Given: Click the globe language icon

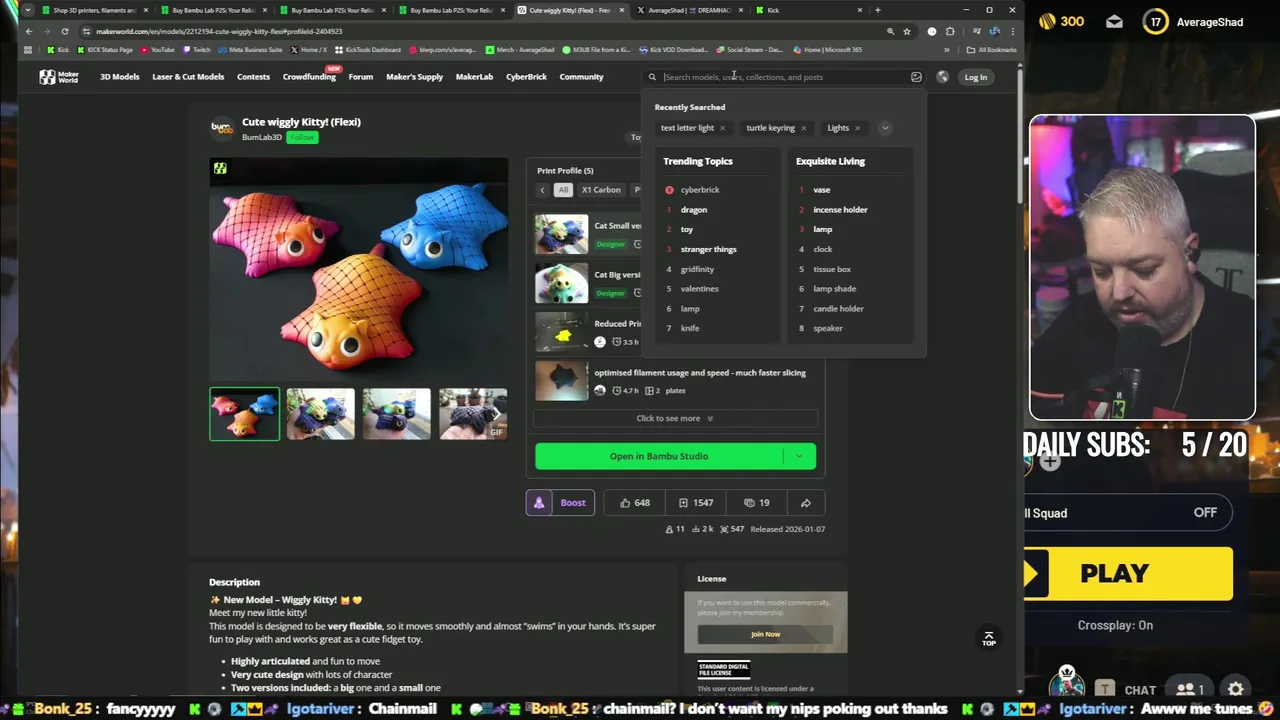Looking at the screenshot, I should [x=942, y=77].
